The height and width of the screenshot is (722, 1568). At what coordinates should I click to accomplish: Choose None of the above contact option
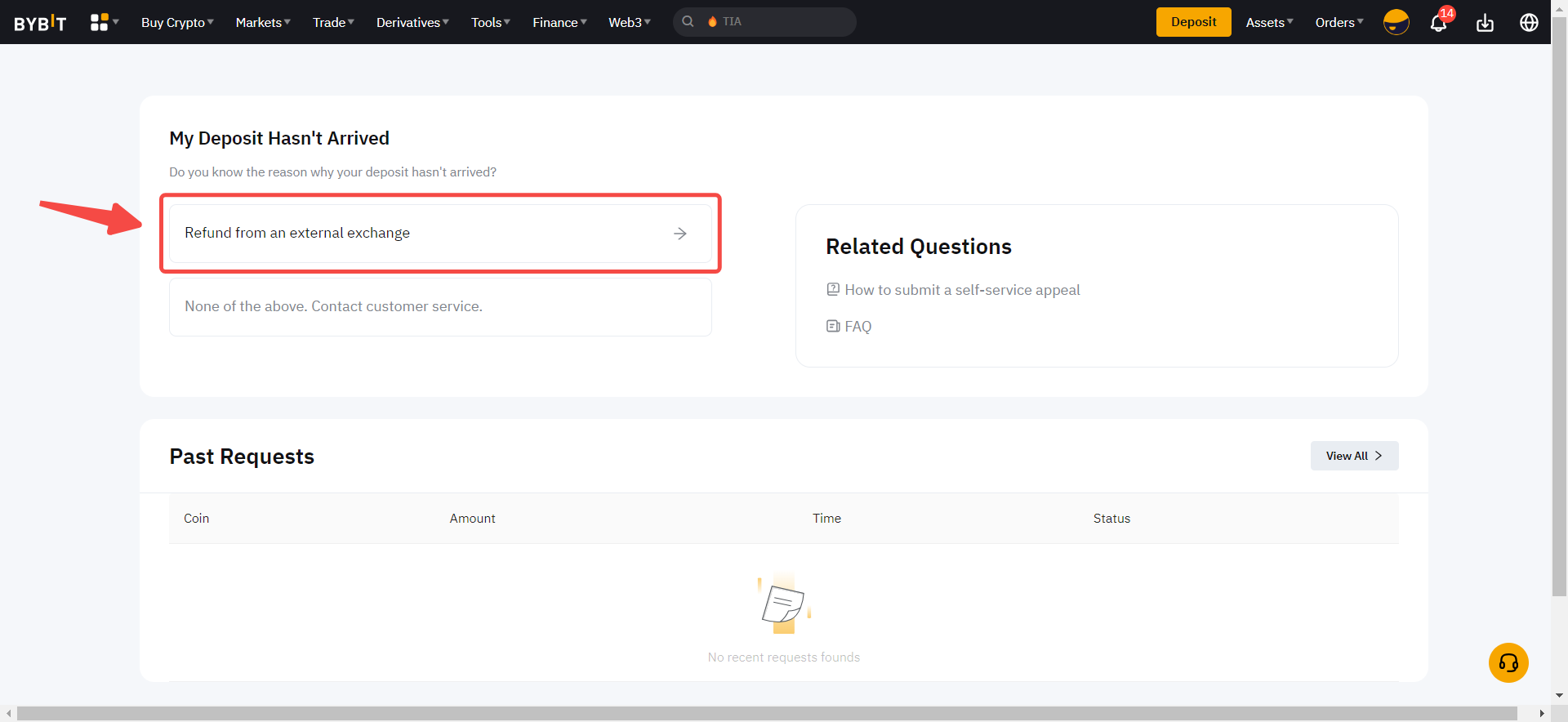tap(439, 307)
